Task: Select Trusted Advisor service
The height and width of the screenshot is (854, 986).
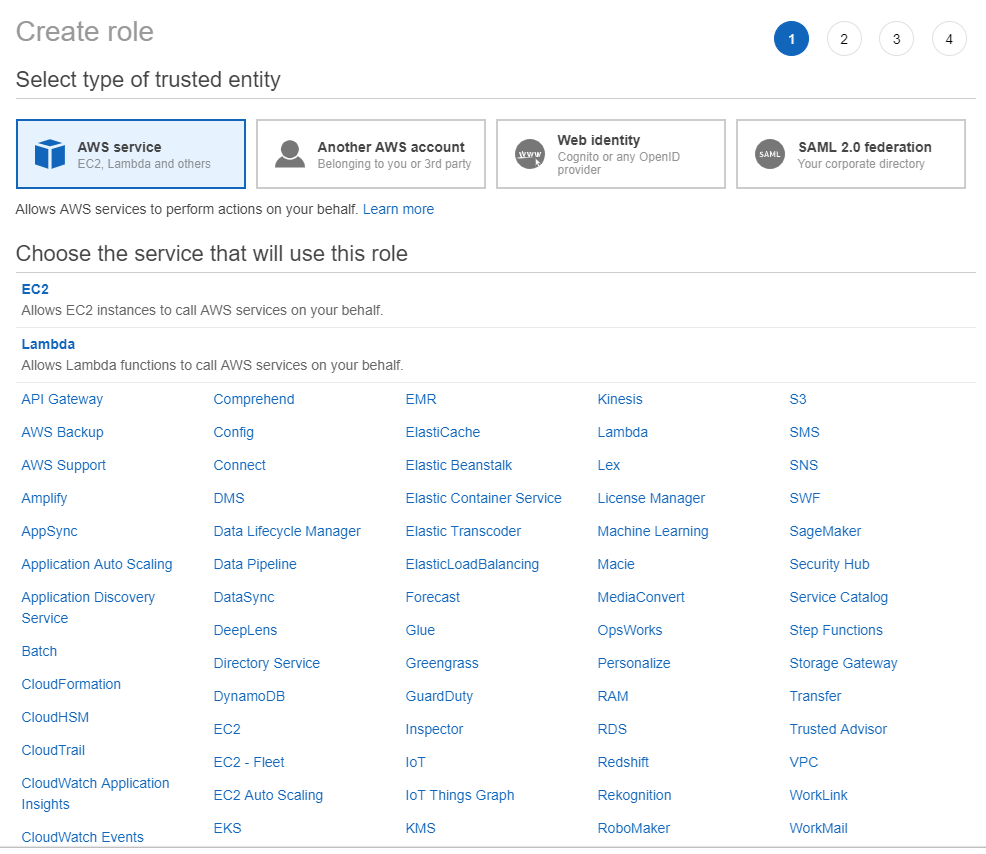Action: pyautogui.click(x=838, y=729)
